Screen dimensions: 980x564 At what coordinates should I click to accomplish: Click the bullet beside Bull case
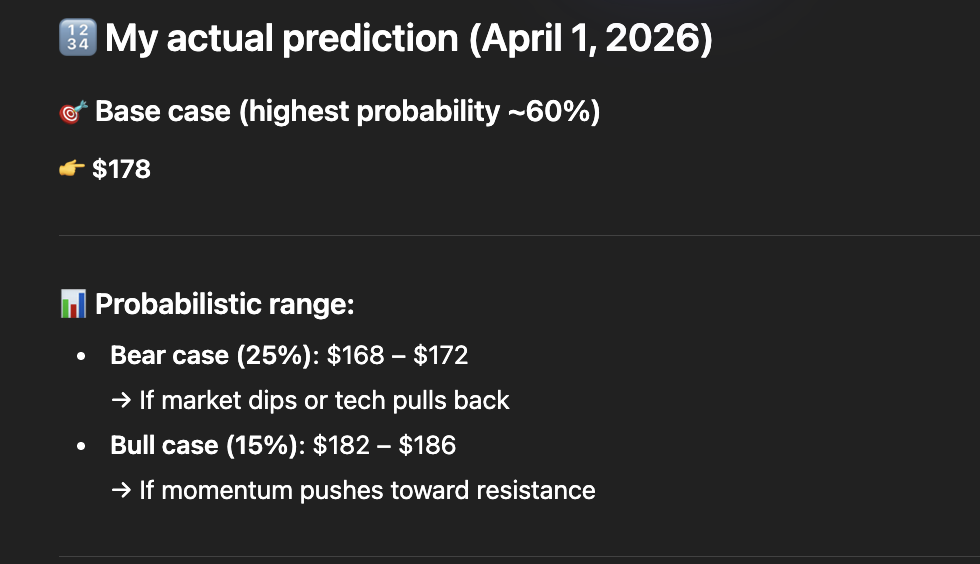(80, 446)
